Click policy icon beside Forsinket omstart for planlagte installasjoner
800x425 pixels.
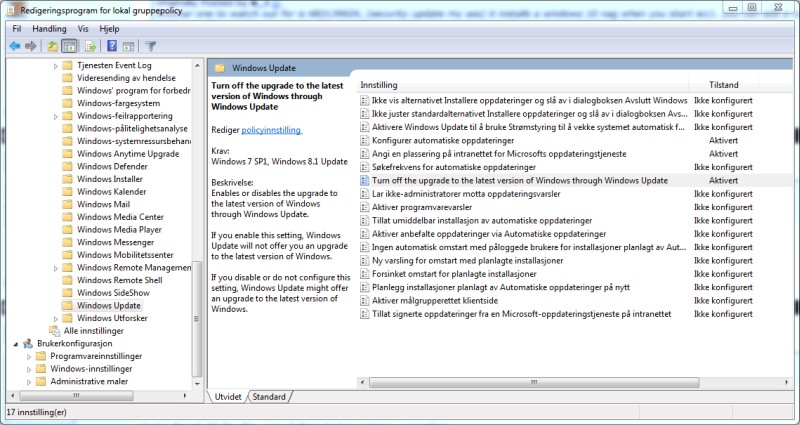click(x=364, y=274)
